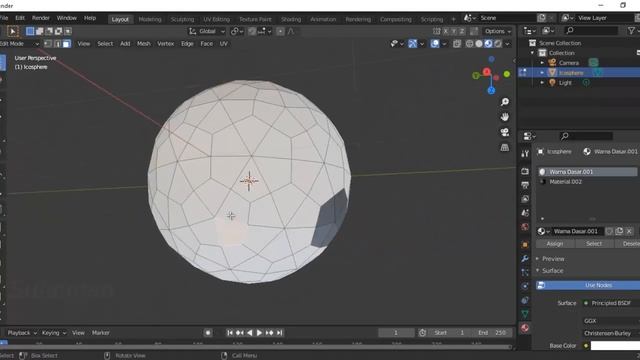Viewport: 640px width, 360px height.
Task: Open Global transform orientation dropdown
Action: (207, 31)
